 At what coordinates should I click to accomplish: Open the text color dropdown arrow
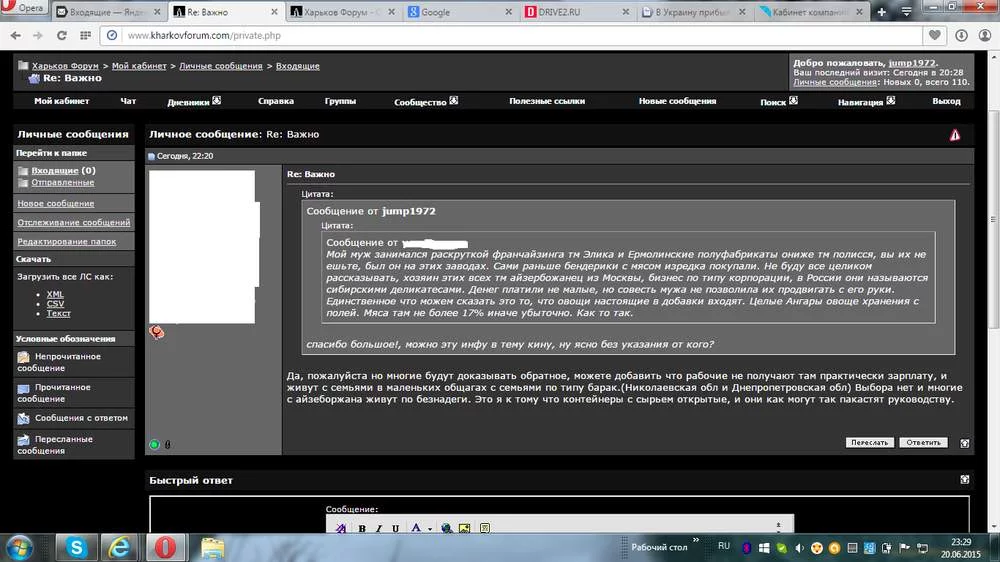pyautogui.click(x=430, y=528)
